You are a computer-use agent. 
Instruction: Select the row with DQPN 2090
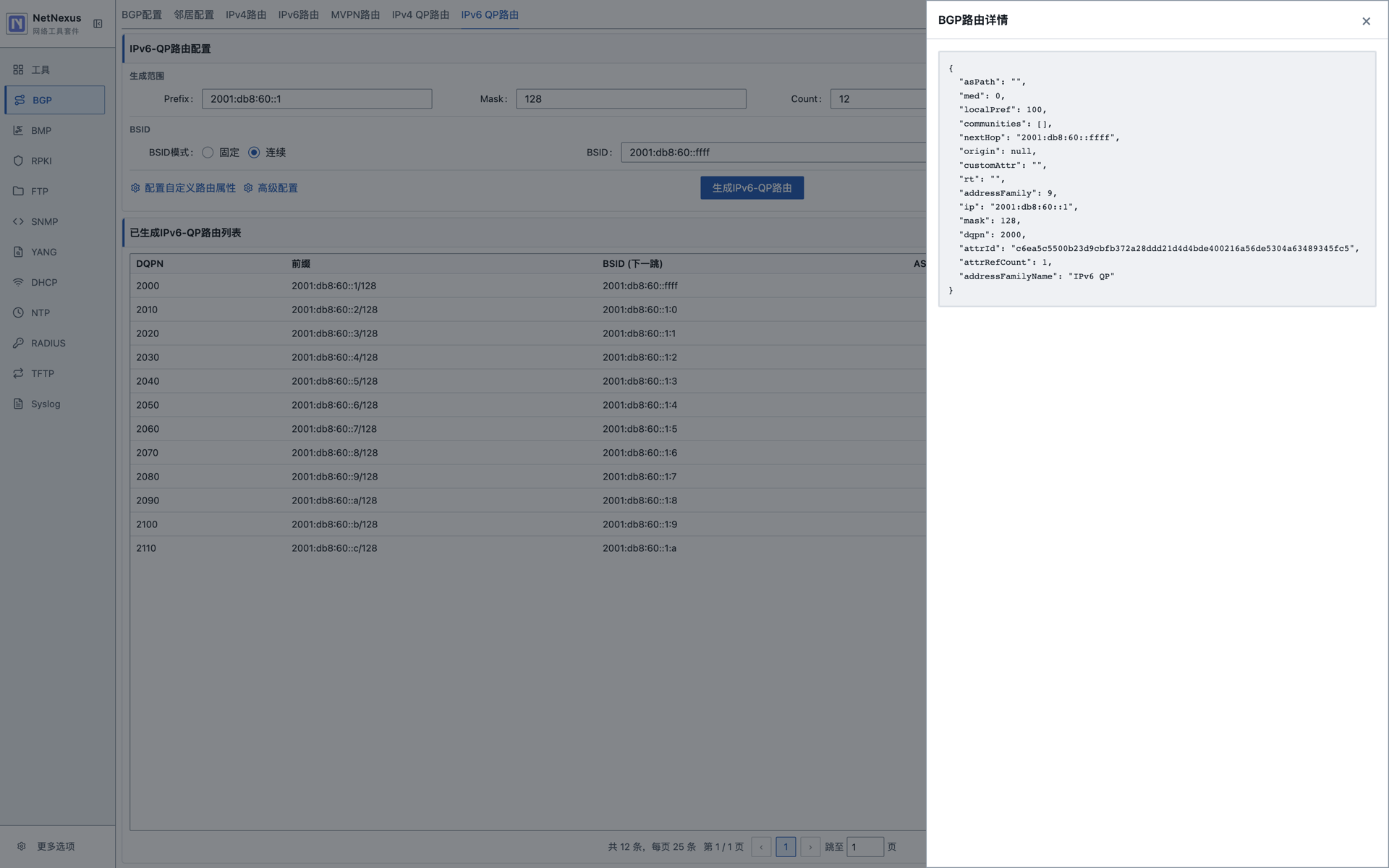pos(528,501)
